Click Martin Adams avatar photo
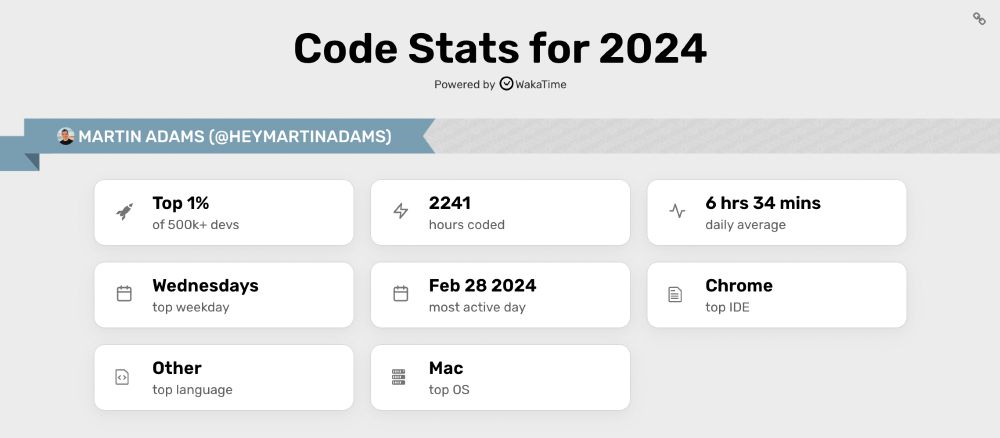Screen dimensions: 1000x438 [x=66, y=136]
